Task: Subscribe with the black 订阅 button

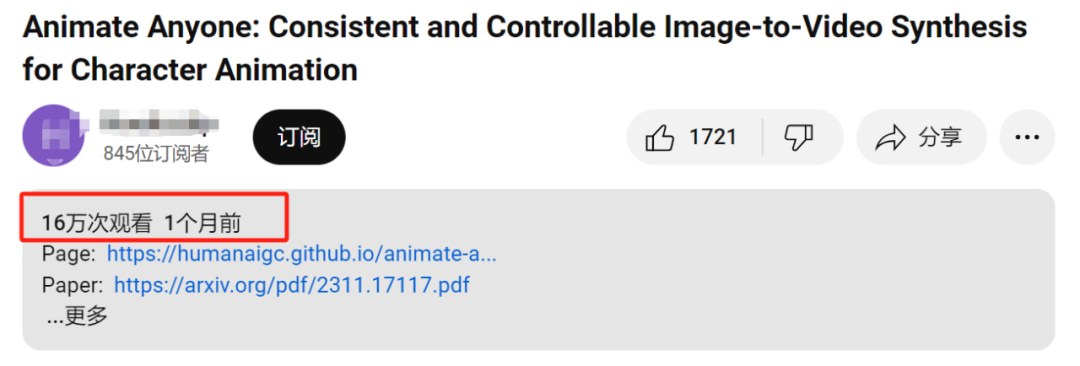Action: [299, 136]
